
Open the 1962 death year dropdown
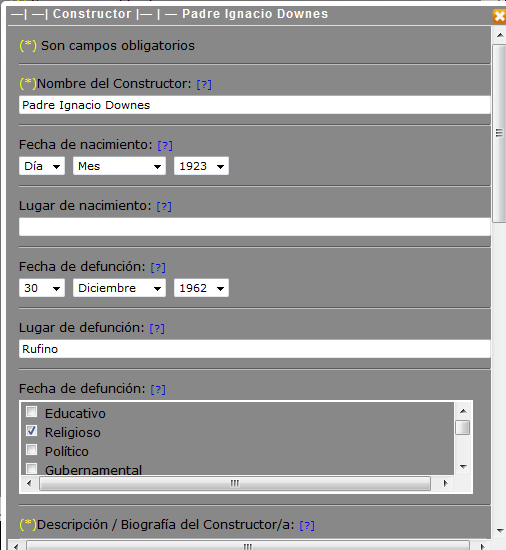201,288
